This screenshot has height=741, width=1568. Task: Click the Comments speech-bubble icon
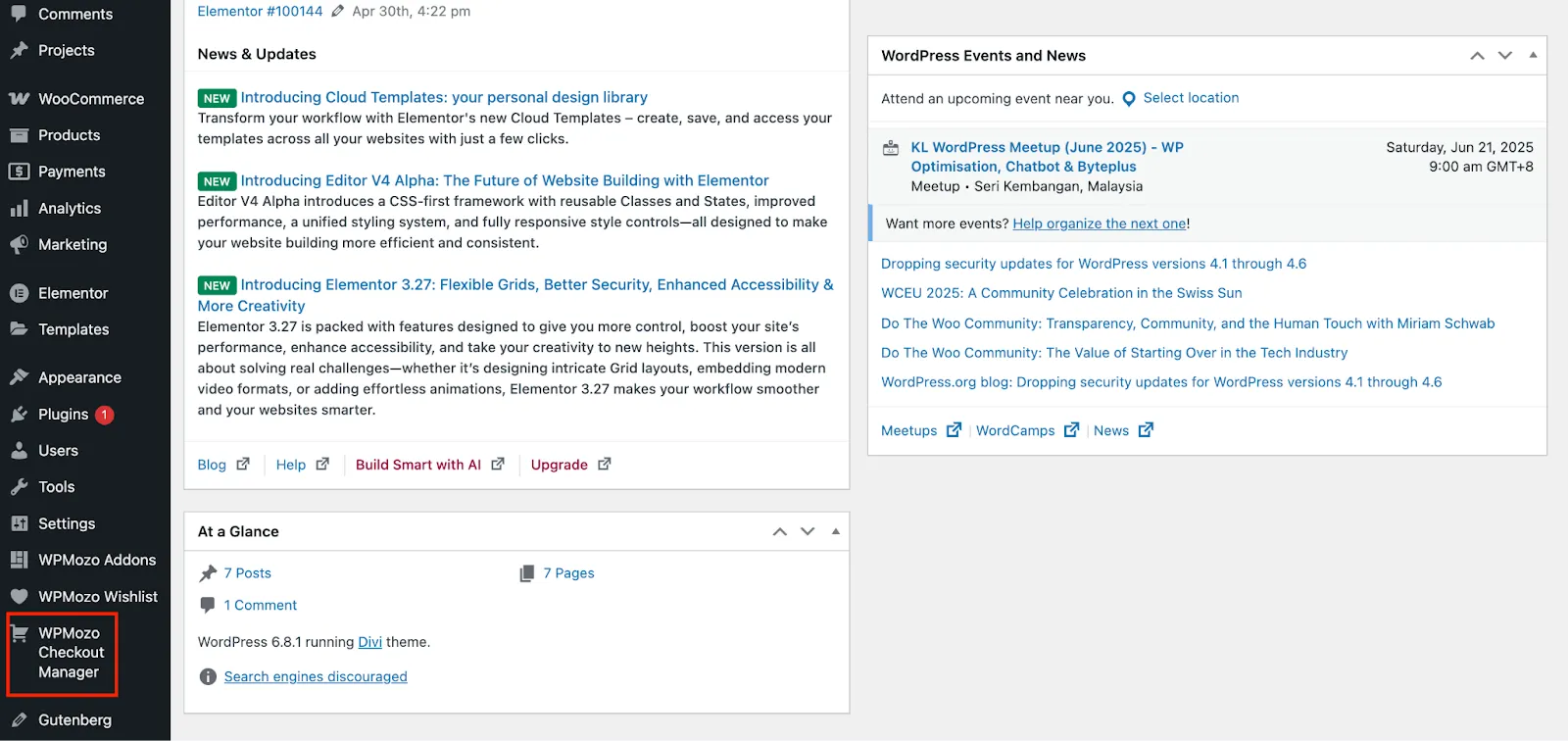19,14
